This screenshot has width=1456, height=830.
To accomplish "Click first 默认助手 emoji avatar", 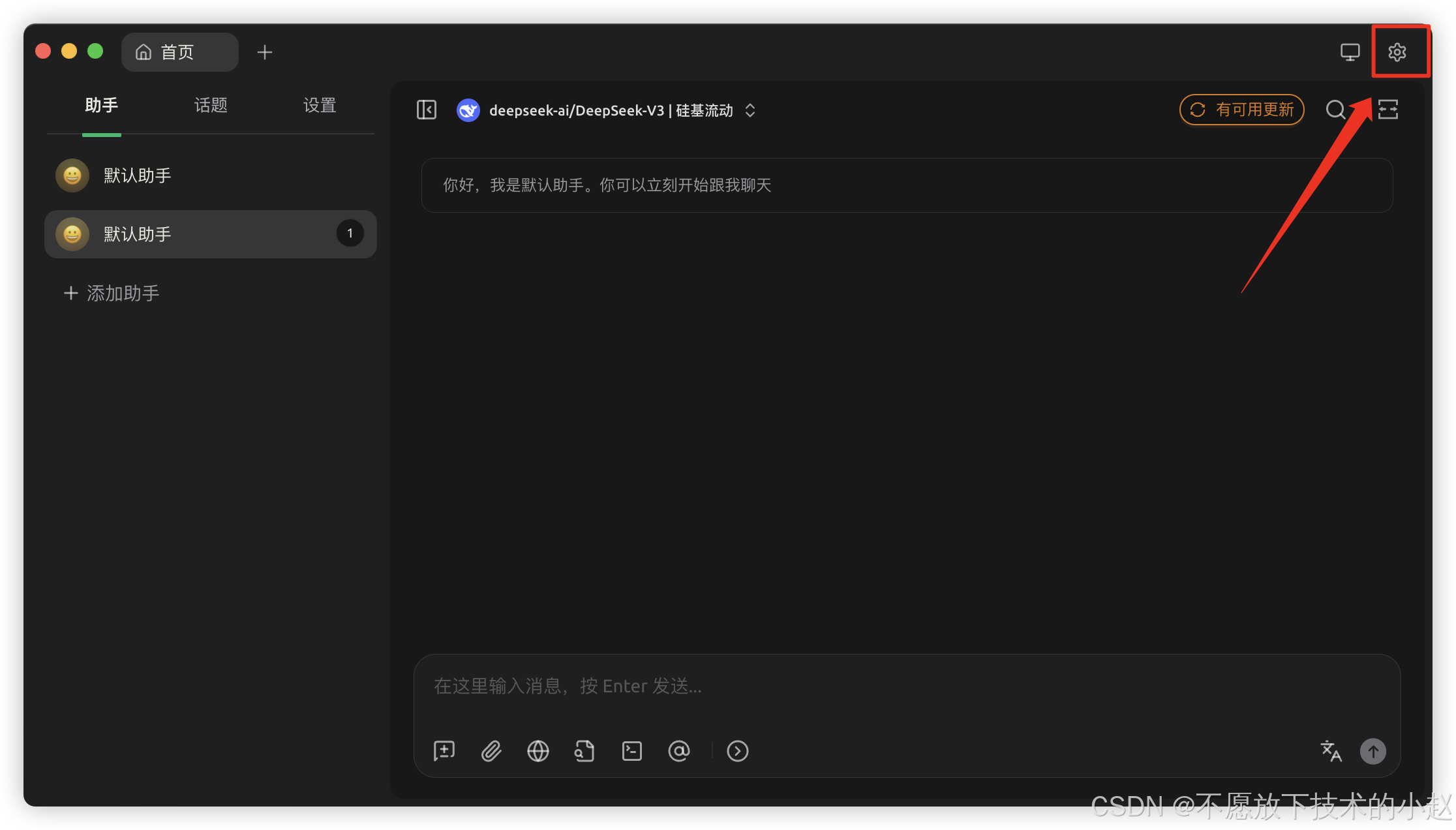I will click(72, 176).
